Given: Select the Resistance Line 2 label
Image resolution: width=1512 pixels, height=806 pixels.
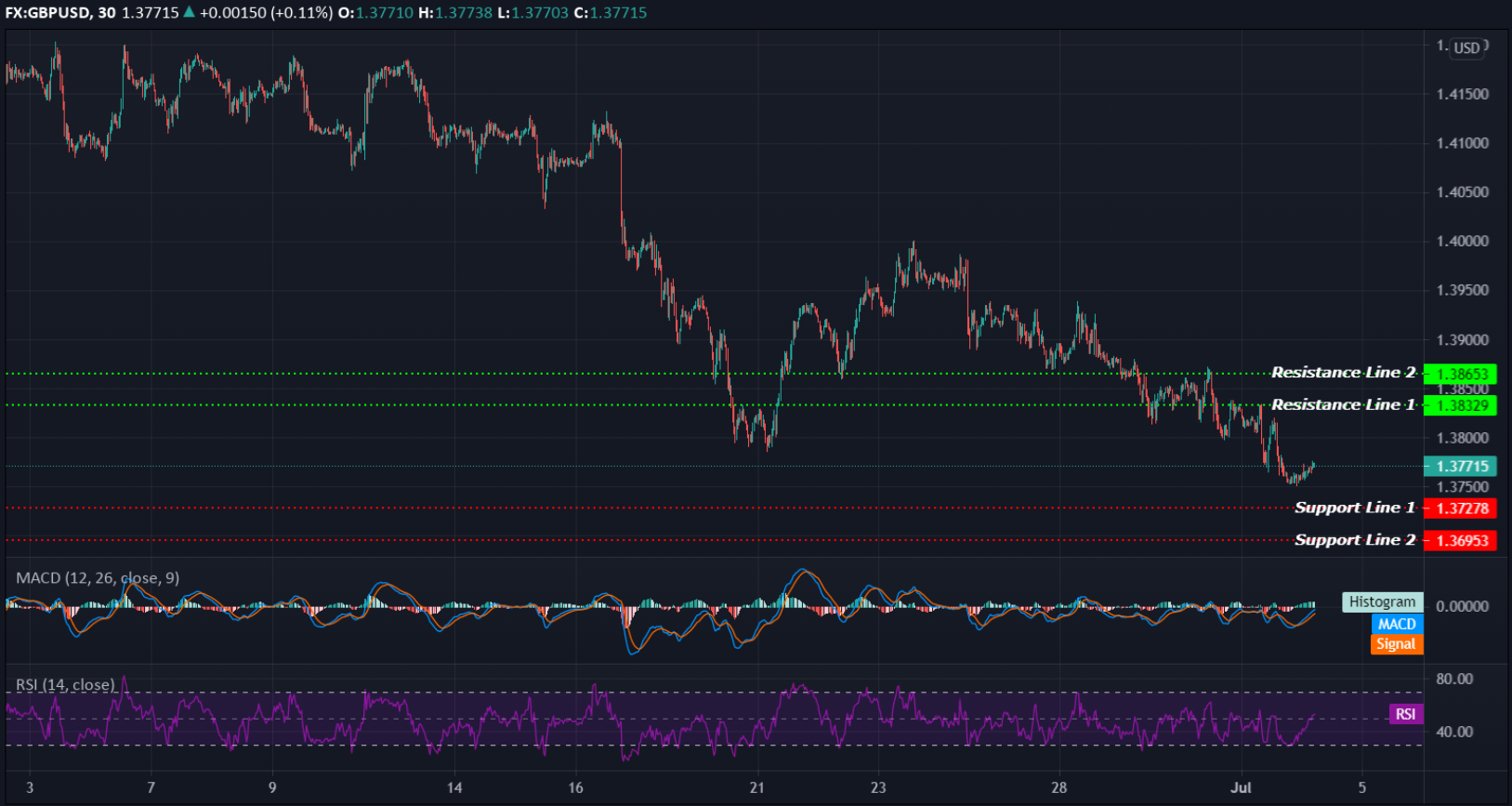Looking at the screenshot, I should pyautogui.click(x=1343, y=372).
